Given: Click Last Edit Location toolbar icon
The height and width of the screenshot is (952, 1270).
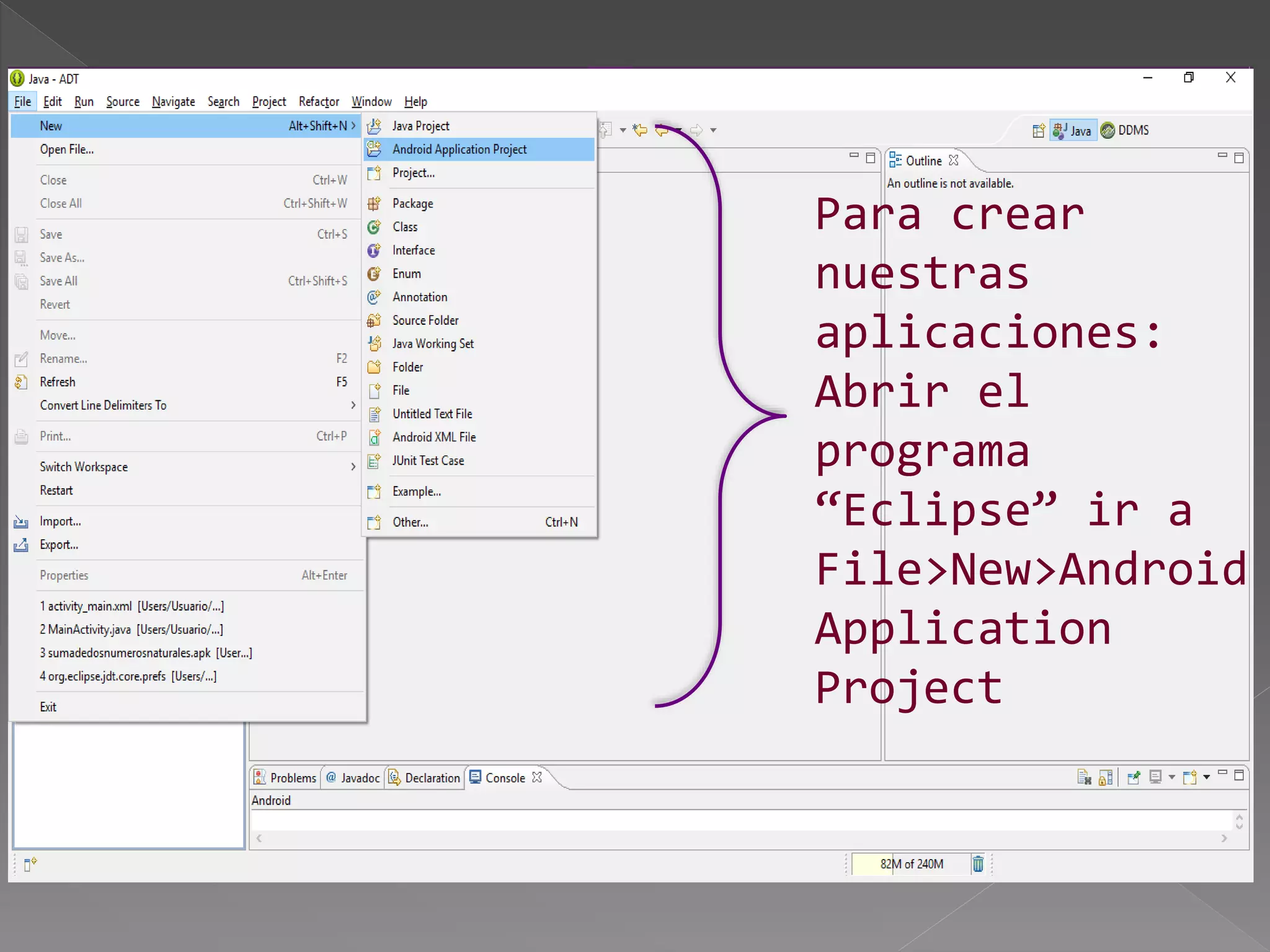Looking at the screenshot, I should coord(640,130).
